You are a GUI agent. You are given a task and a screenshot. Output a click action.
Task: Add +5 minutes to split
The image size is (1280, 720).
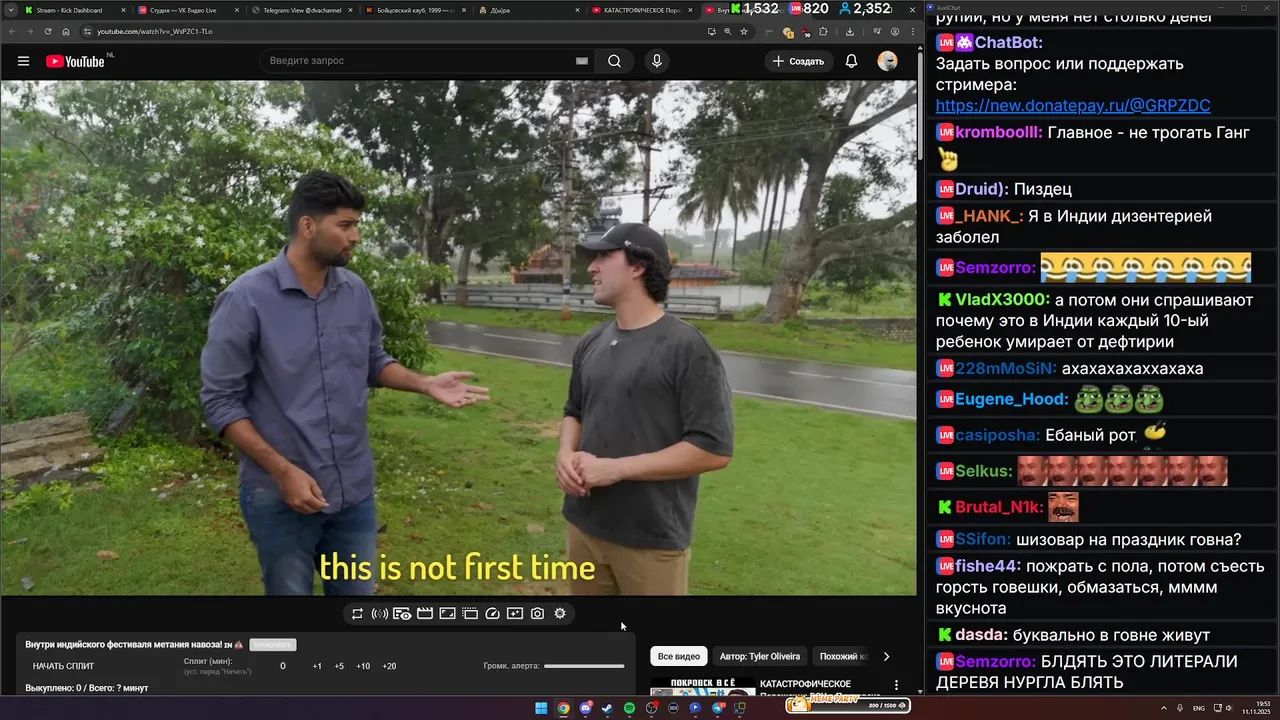point(339,666)
